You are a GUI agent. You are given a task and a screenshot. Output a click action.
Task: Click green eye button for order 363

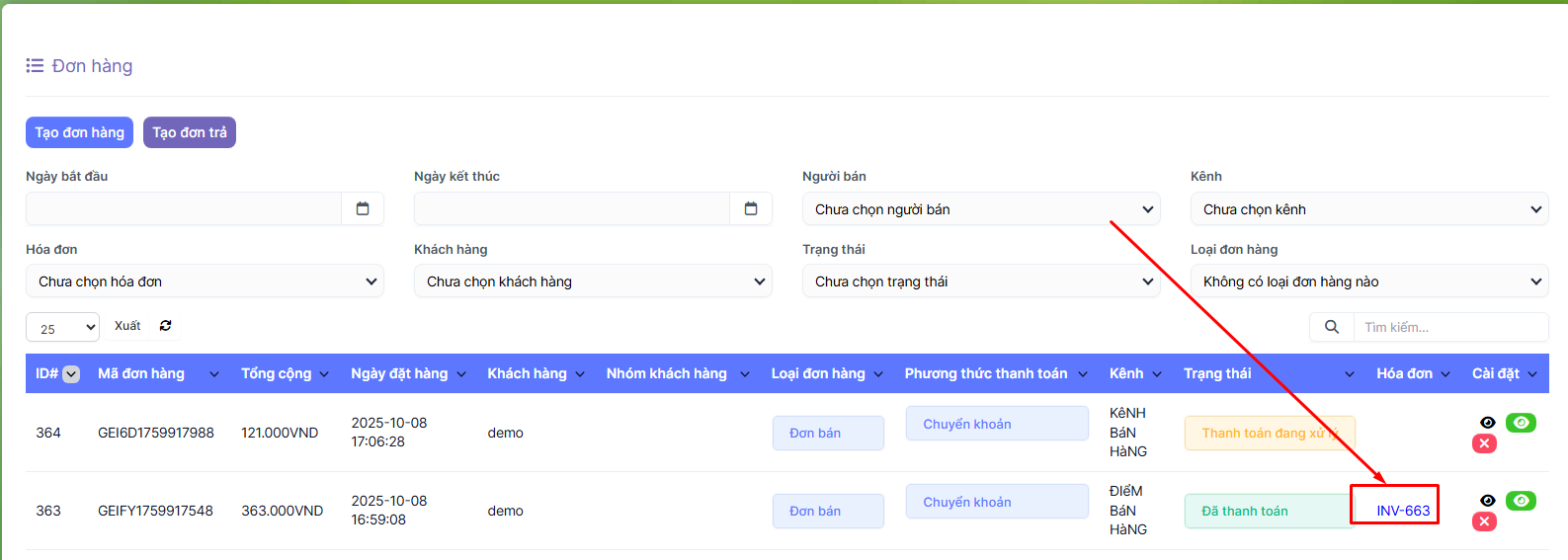click(x=1521, y=501)
